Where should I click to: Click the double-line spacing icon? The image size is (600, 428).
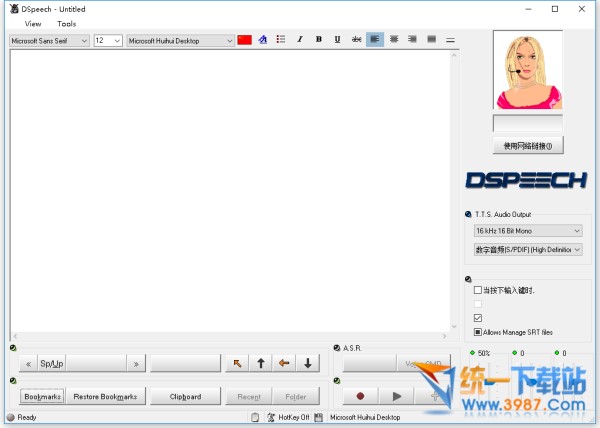coord(450,39)
